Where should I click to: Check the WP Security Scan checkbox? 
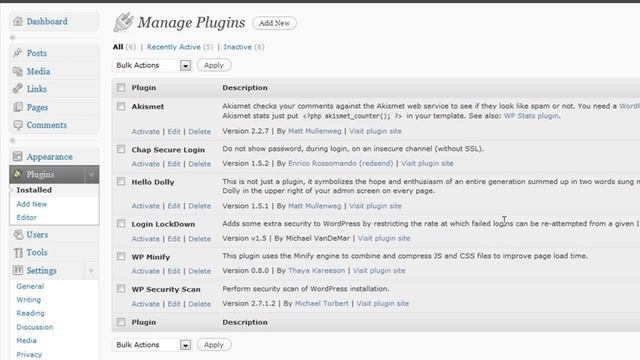(121, 289)
